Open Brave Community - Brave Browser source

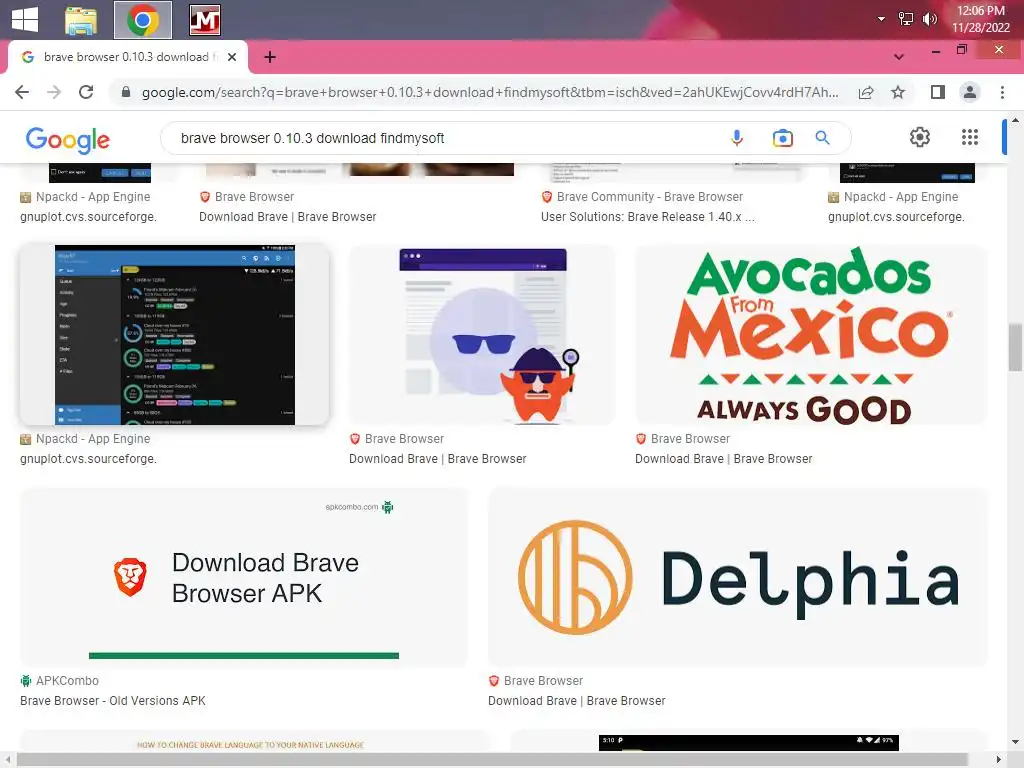642,197
